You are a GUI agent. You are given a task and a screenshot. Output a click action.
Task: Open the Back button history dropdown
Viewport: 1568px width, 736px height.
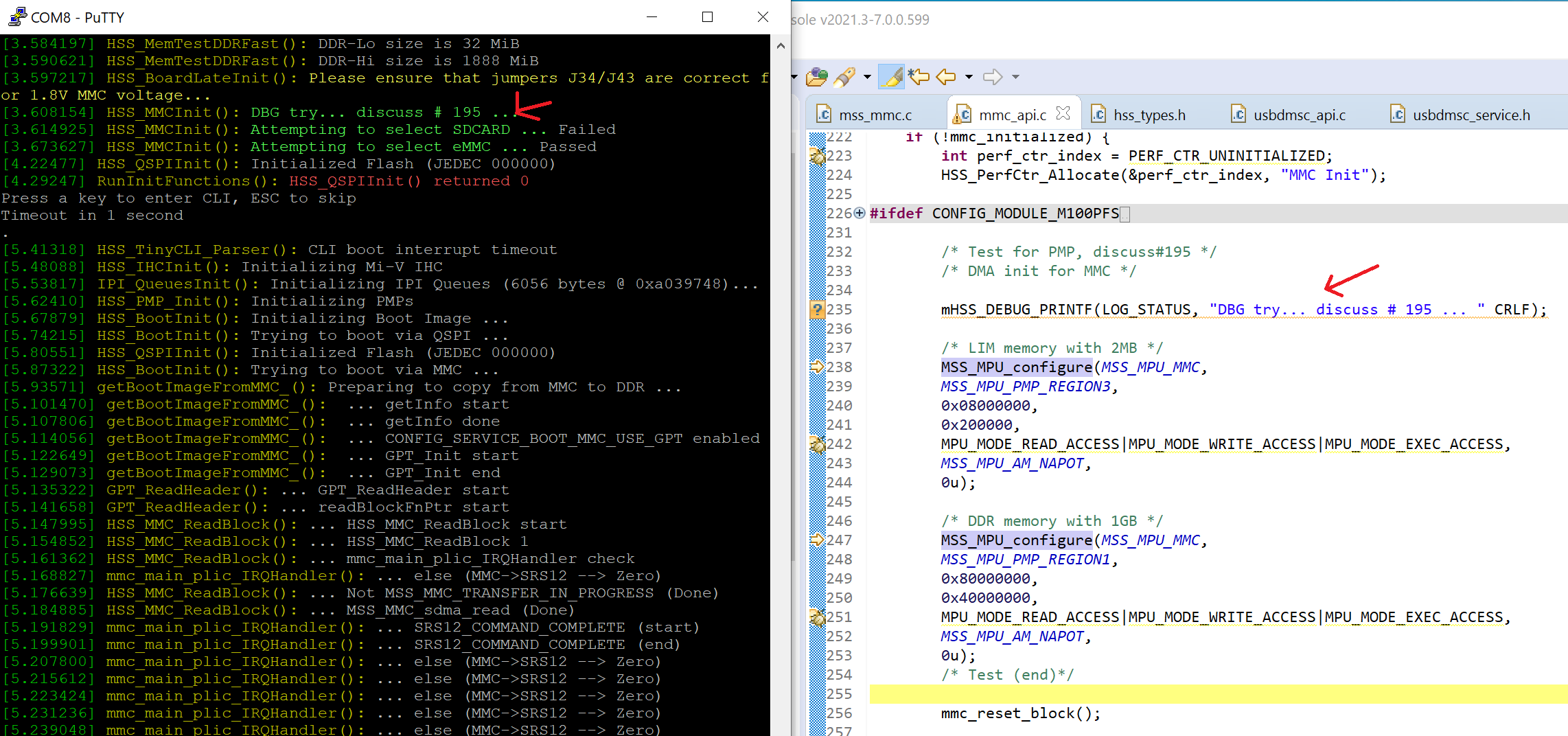968,77
